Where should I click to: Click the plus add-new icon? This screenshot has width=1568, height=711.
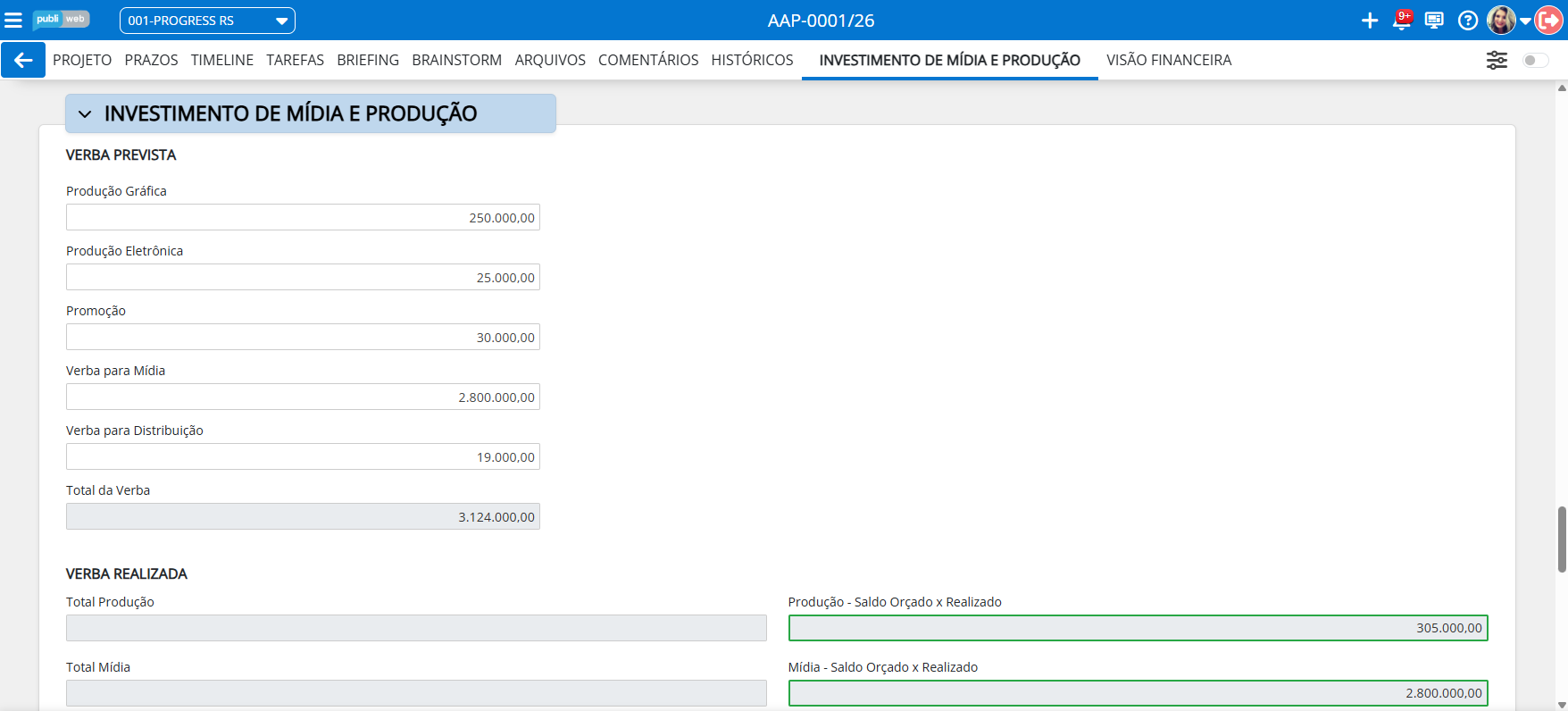tap(1369, 21)
